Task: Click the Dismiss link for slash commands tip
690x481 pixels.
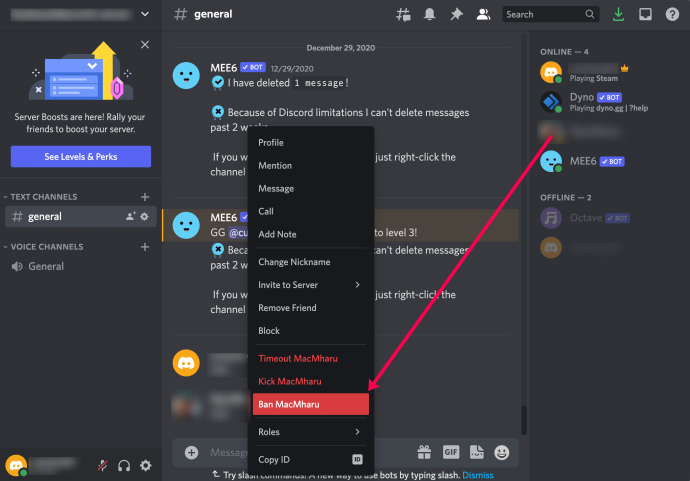Action: pyautogui.click(x=478, y=475)
